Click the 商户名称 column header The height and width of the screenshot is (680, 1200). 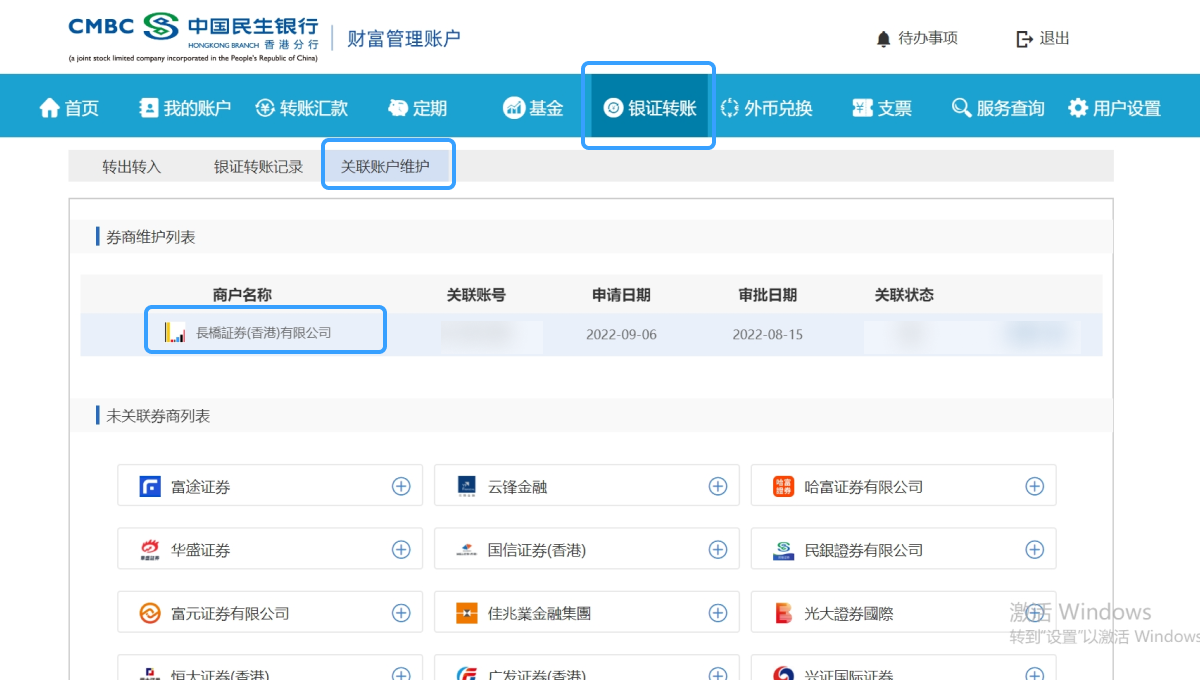242,295
